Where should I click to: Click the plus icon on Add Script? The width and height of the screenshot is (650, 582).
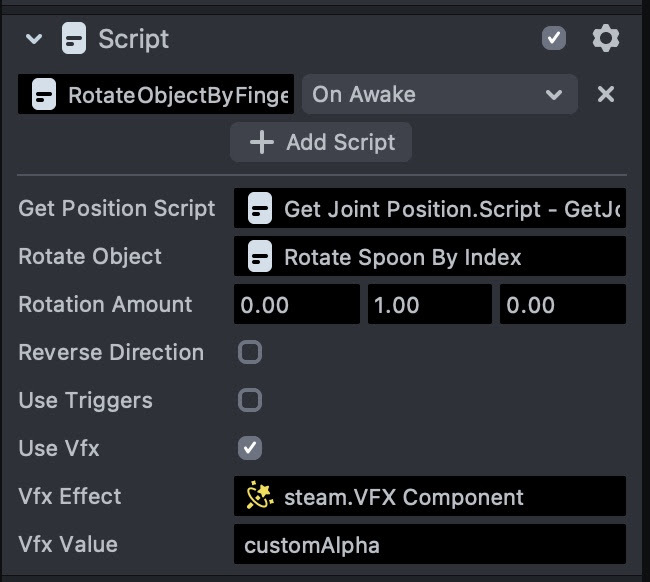[262, 143]
